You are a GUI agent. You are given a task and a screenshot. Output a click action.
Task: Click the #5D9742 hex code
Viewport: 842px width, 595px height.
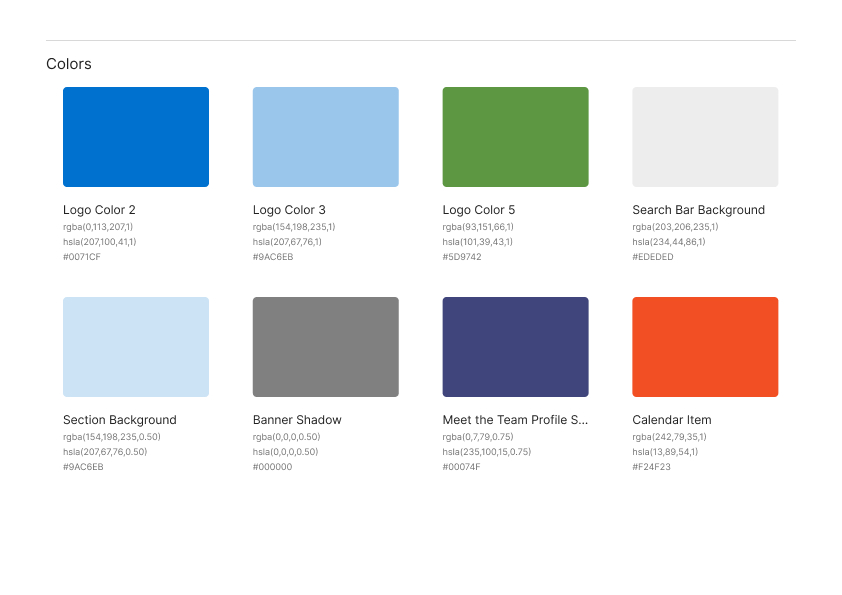[462, 257]
